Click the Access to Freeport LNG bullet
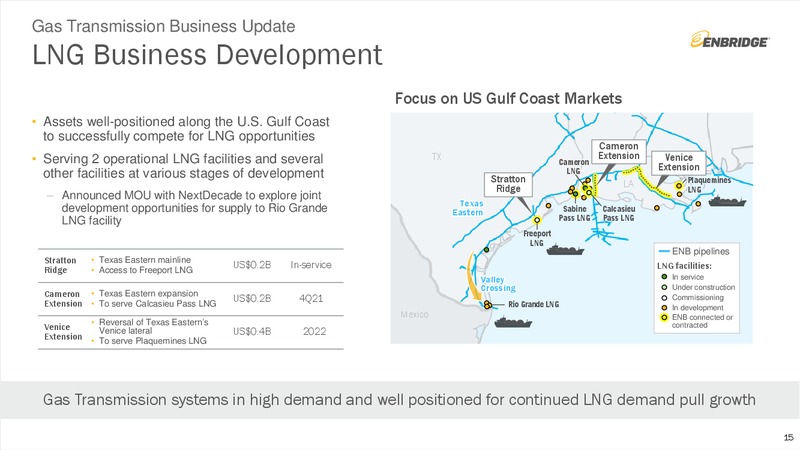This screenshot has height=450, width=800. tap(145, 270)
